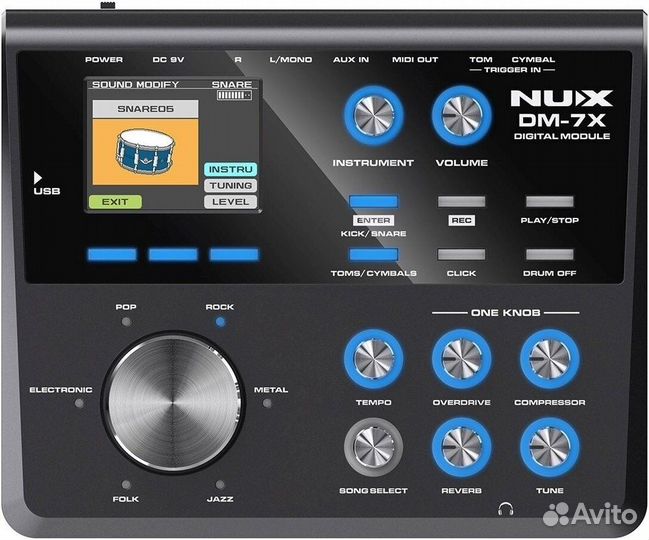Click the TRIGGER IN label
This screenshot has width=649, height=540.
512,70
